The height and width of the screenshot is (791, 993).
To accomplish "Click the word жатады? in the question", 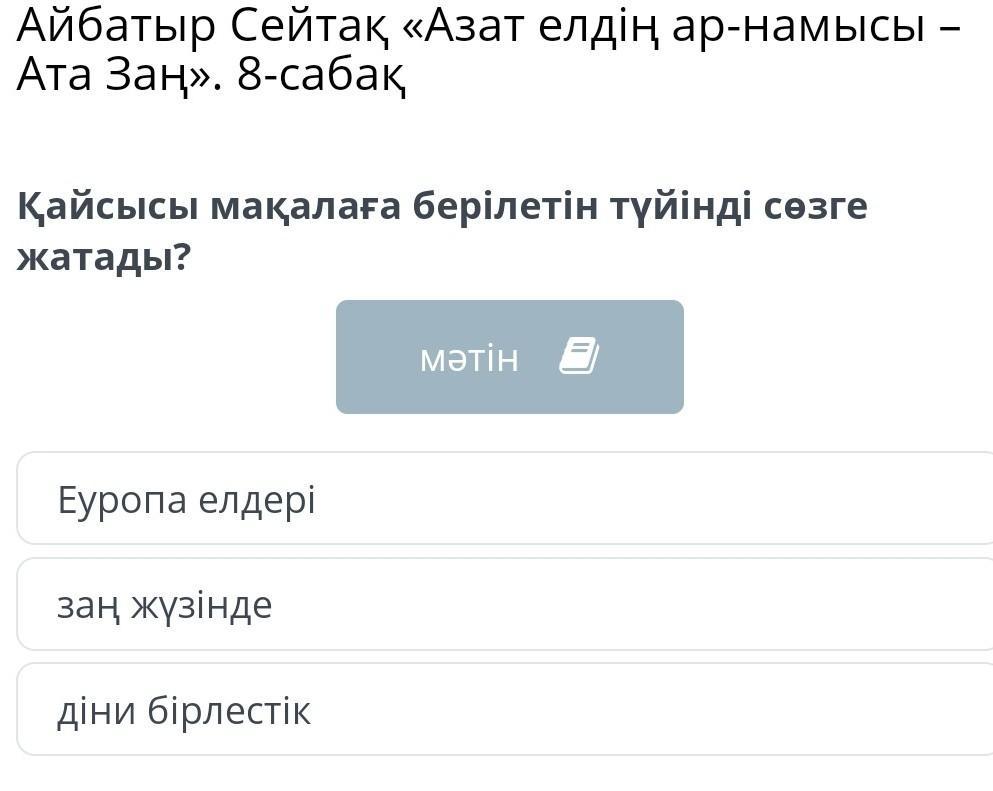I will coord(104,258).
